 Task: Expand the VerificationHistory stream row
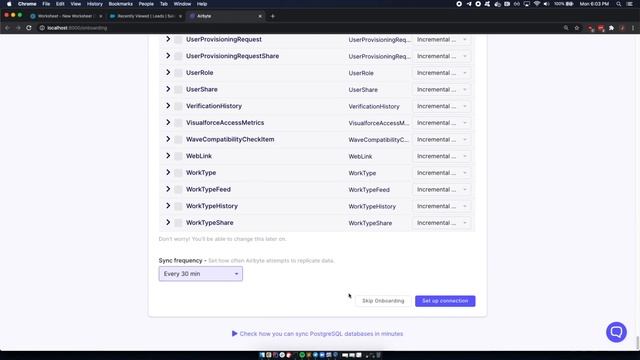[168, 106]
